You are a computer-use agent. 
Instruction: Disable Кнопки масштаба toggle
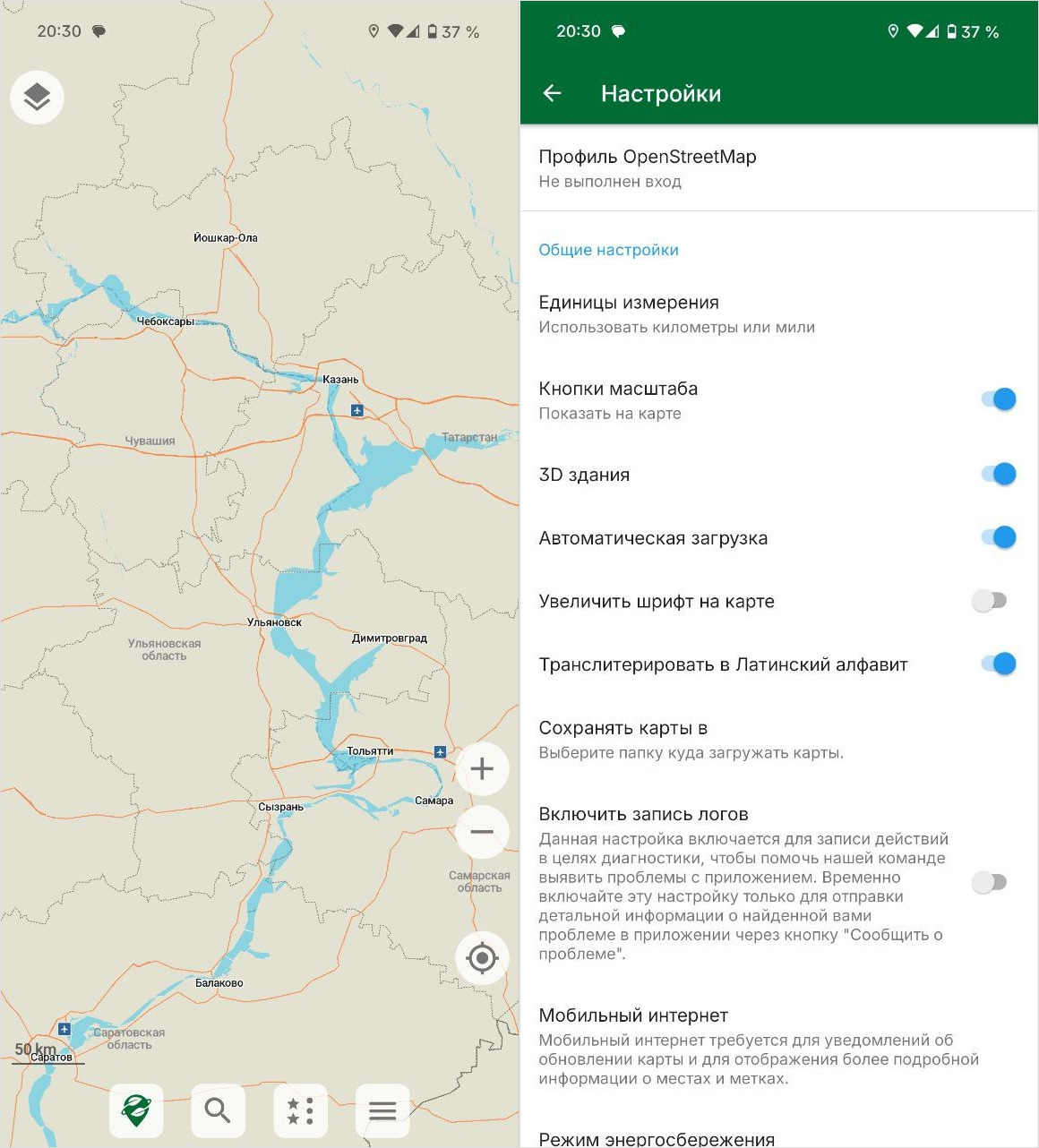point(997,399)
